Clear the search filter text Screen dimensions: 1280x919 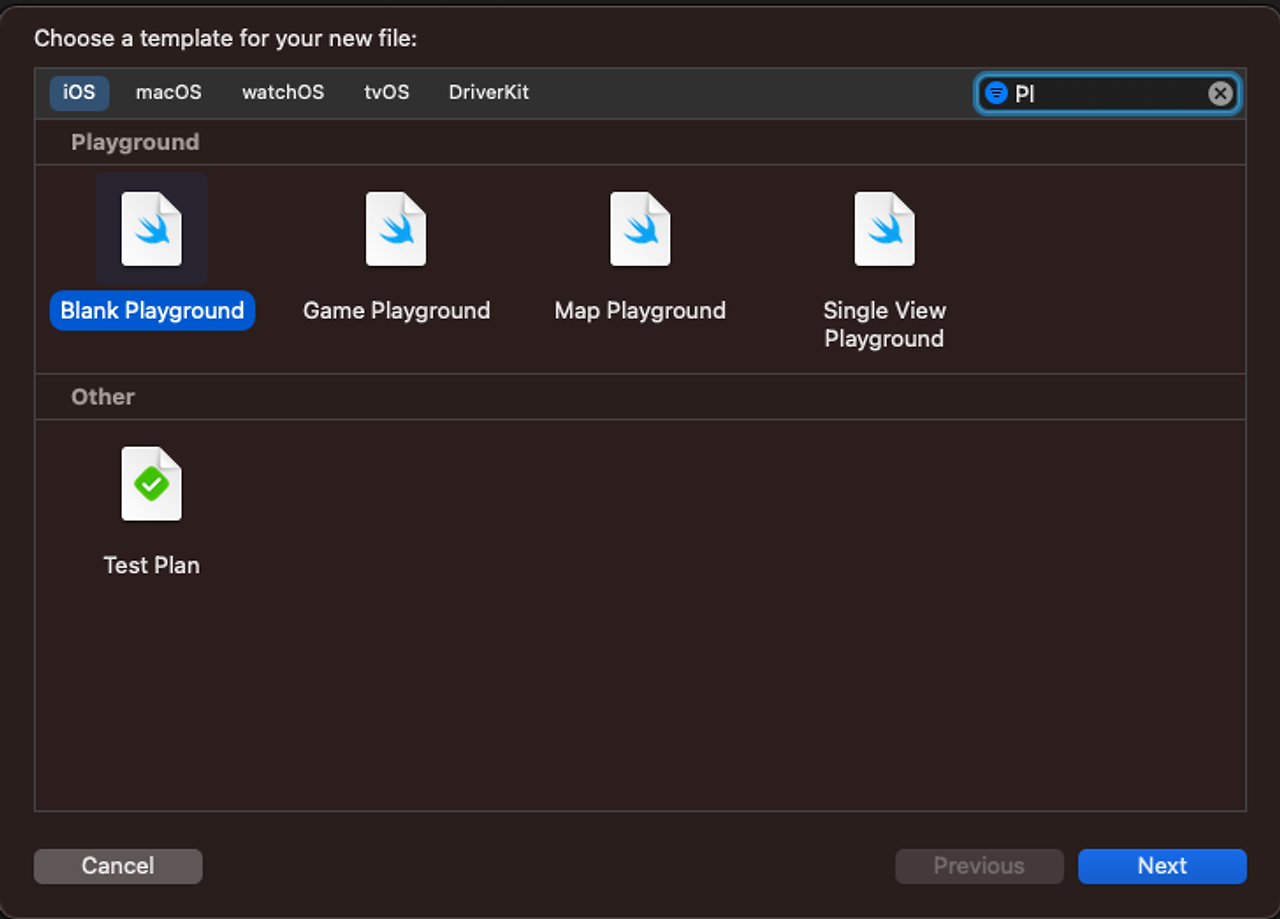[1220, 93]
